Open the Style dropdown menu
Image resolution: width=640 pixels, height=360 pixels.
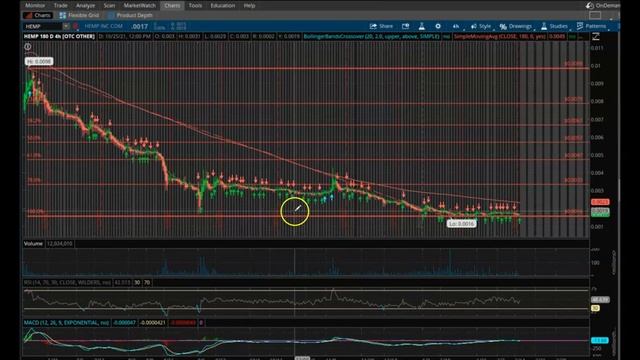coord(481,26)
